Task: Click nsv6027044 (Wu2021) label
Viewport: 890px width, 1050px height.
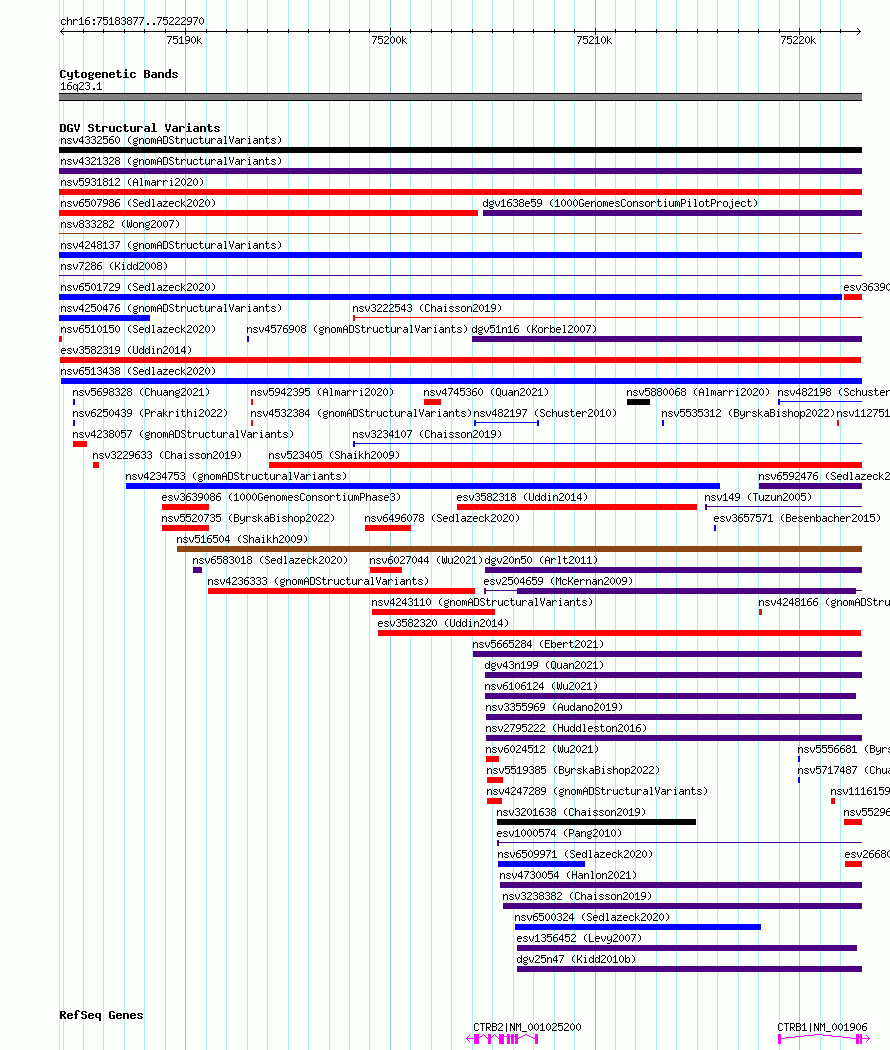Action: tap(426, 560)
